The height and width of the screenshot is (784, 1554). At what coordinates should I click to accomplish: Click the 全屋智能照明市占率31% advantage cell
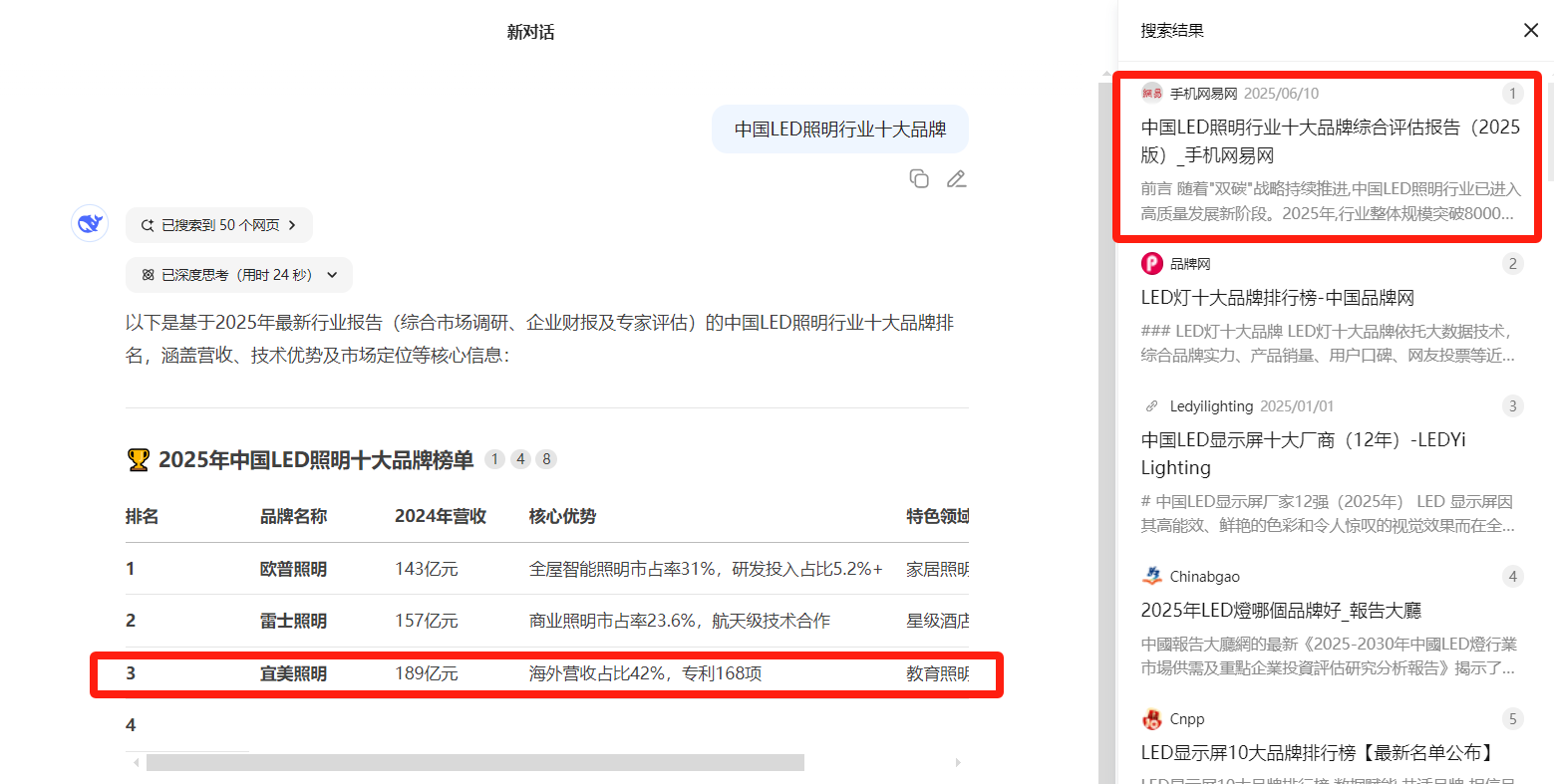(706, 569)
